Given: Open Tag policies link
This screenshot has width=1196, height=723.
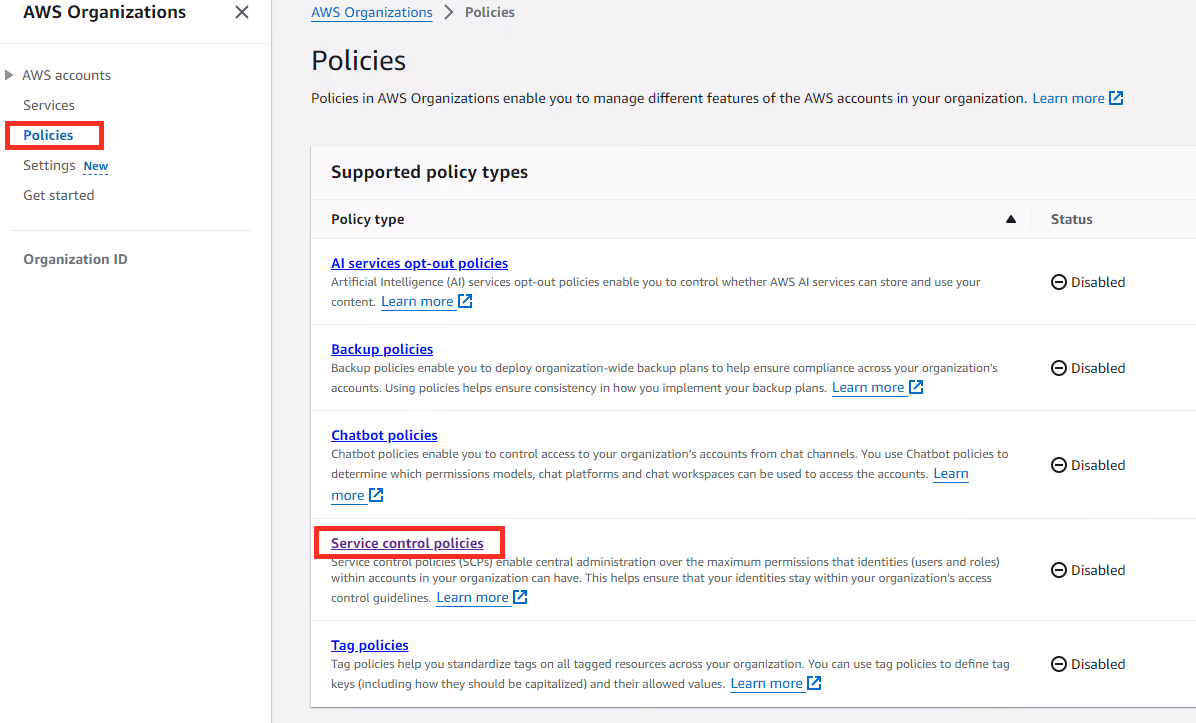Looking at the screenshot, I should 370,645.
